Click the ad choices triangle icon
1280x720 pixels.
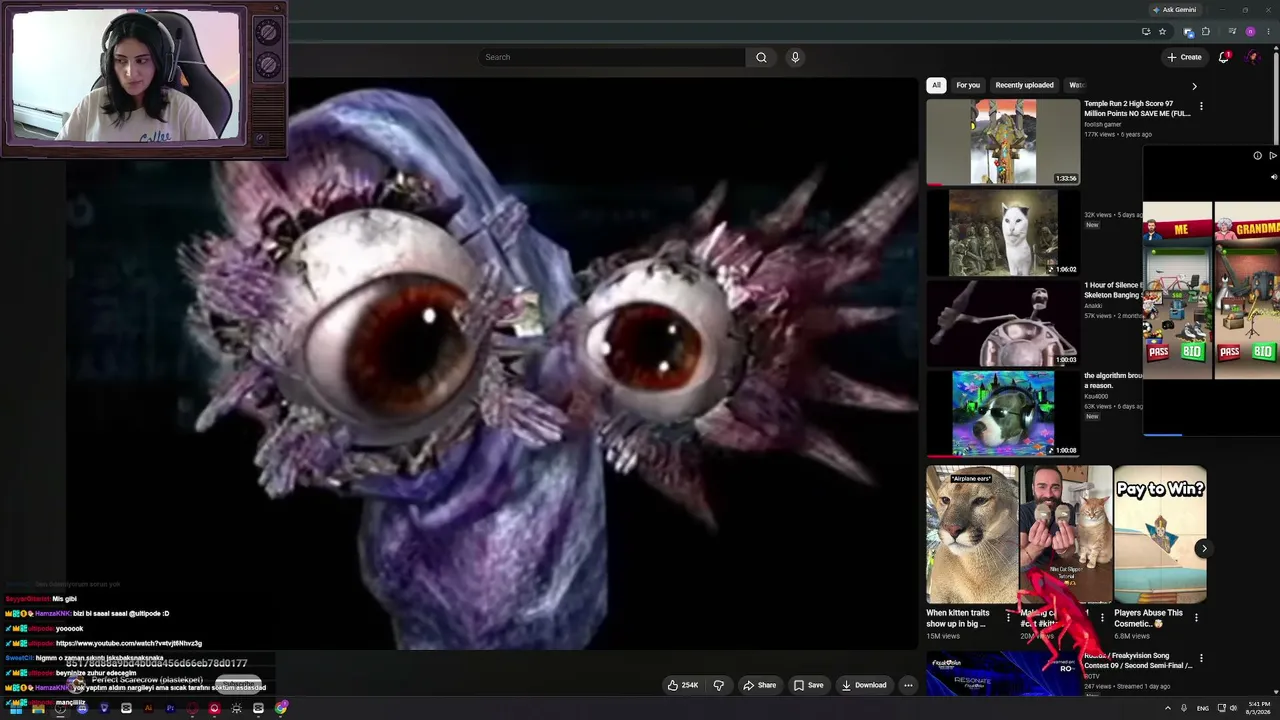[x=1273, y=155]
